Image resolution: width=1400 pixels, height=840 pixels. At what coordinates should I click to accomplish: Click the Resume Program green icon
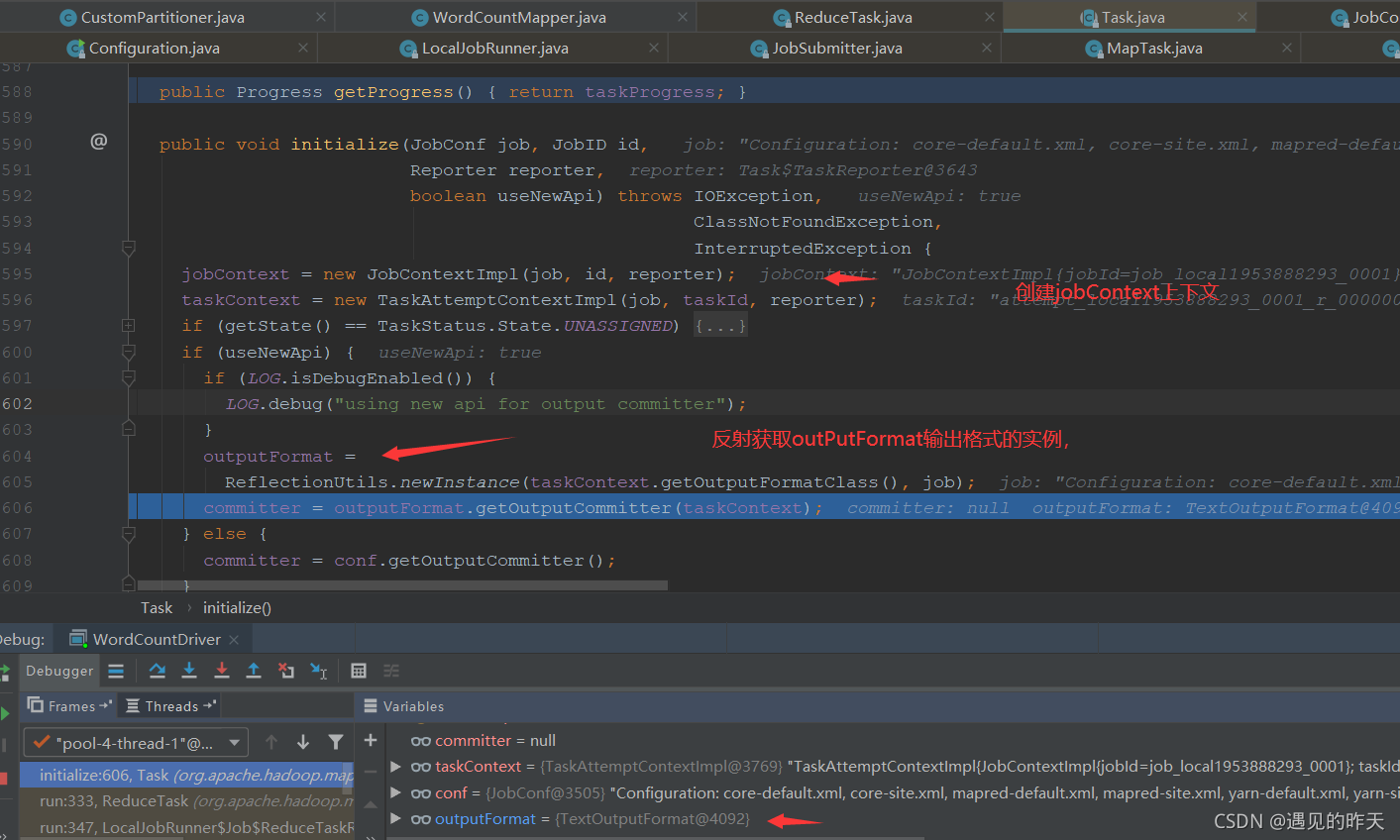(5, 713)
